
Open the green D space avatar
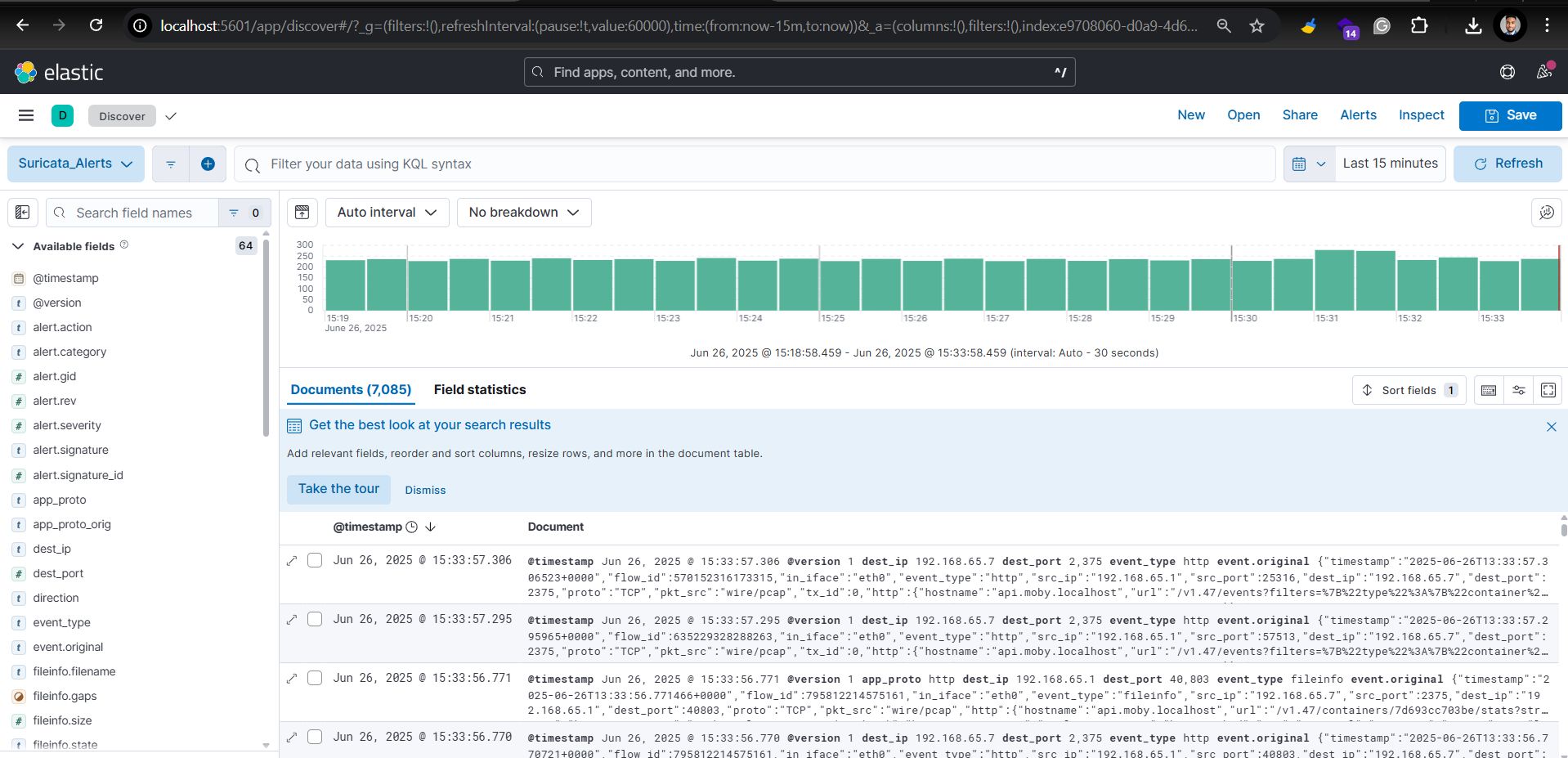[62, 116]
